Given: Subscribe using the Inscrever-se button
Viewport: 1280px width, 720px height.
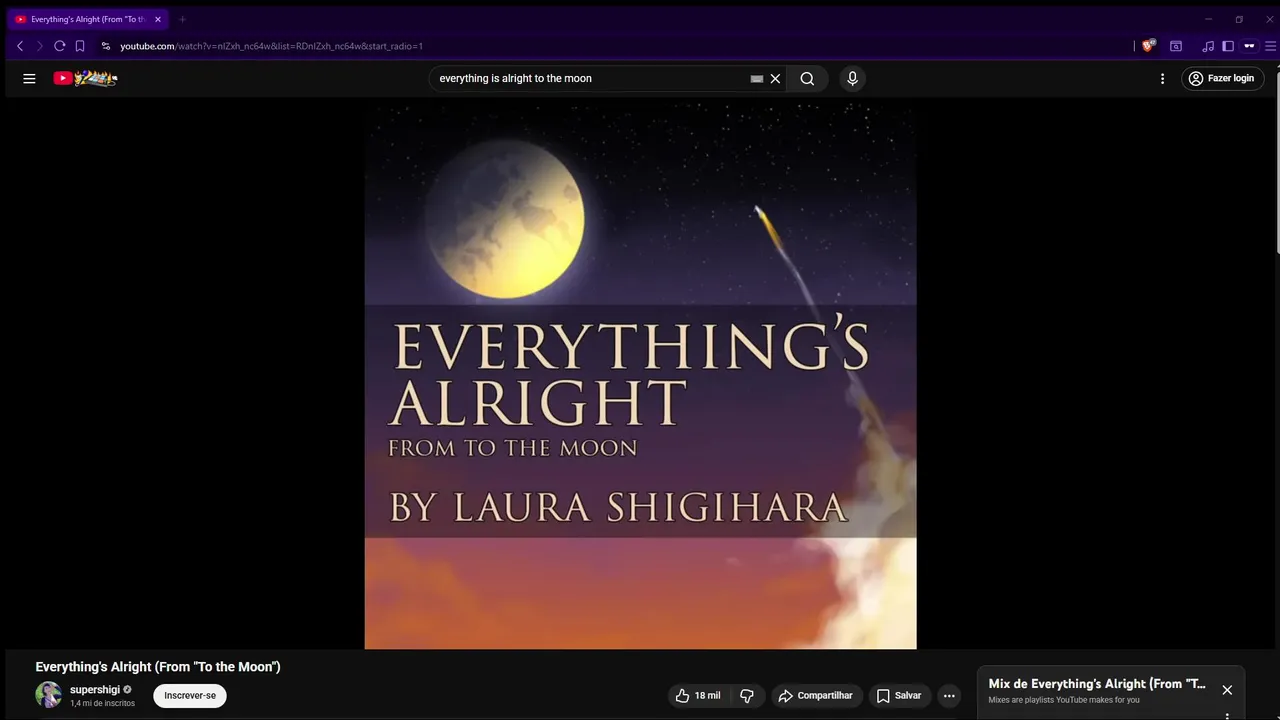Looking at the screenshot, I should pyautogui.click(x=190, y=695).
